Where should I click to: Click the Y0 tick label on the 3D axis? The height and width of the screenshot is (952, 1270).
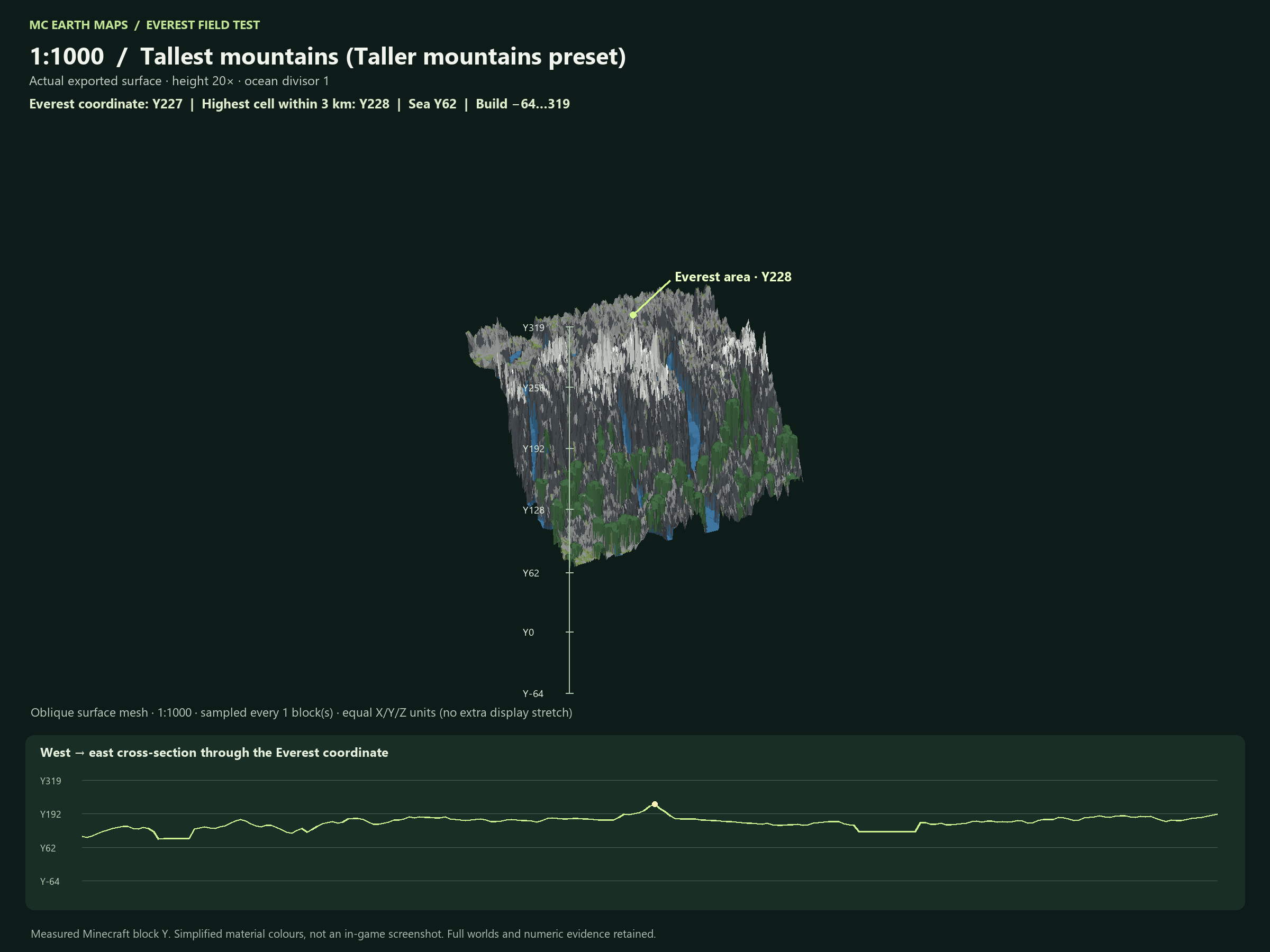(528, 633)
